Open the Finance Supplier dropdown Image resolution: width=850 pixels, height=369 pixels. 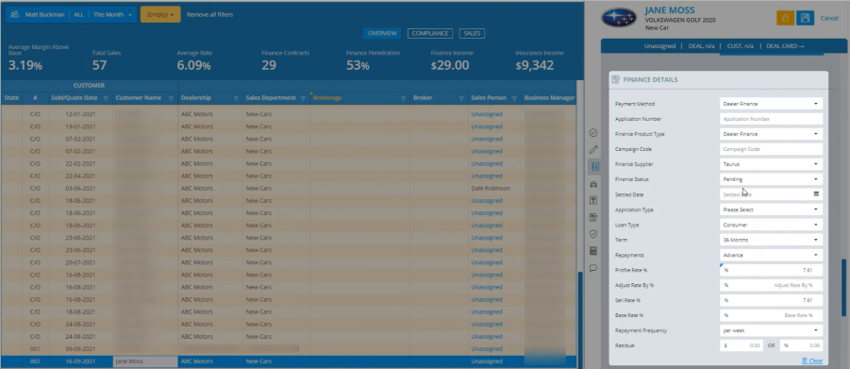click(771, 164)
